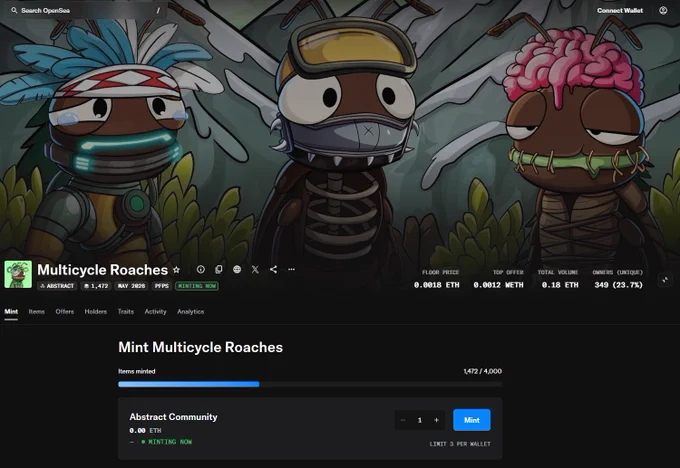
Task: Open the Offers tab
Action: [x=65, y=311]
